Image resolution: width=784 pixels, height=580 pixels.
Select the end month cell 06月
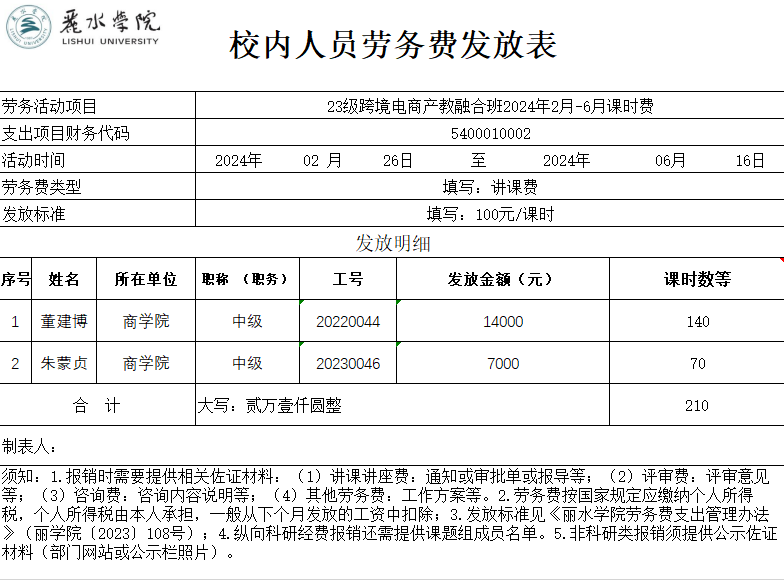pos(670,160)
